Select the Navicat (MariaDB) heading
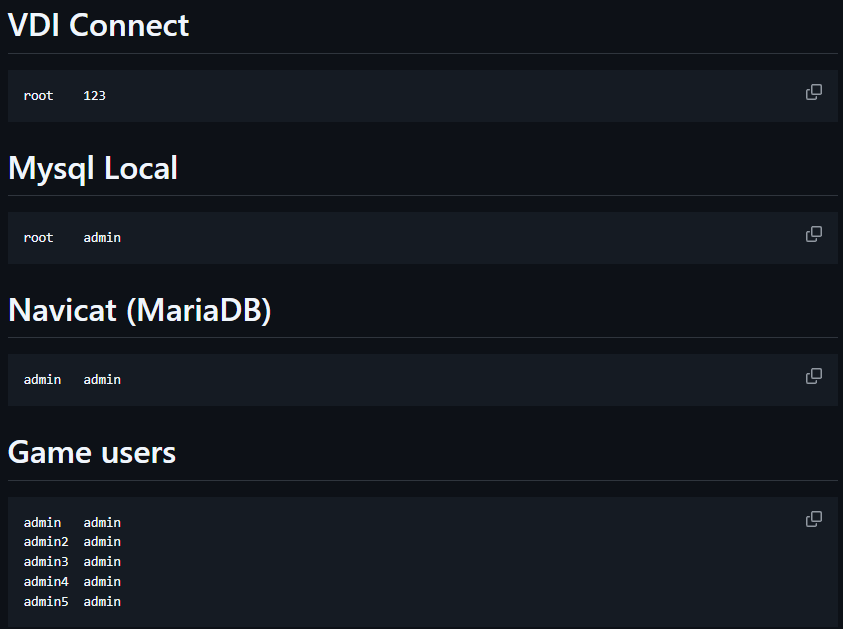Screen dimensions: 843x629 (x=140, y=310)
